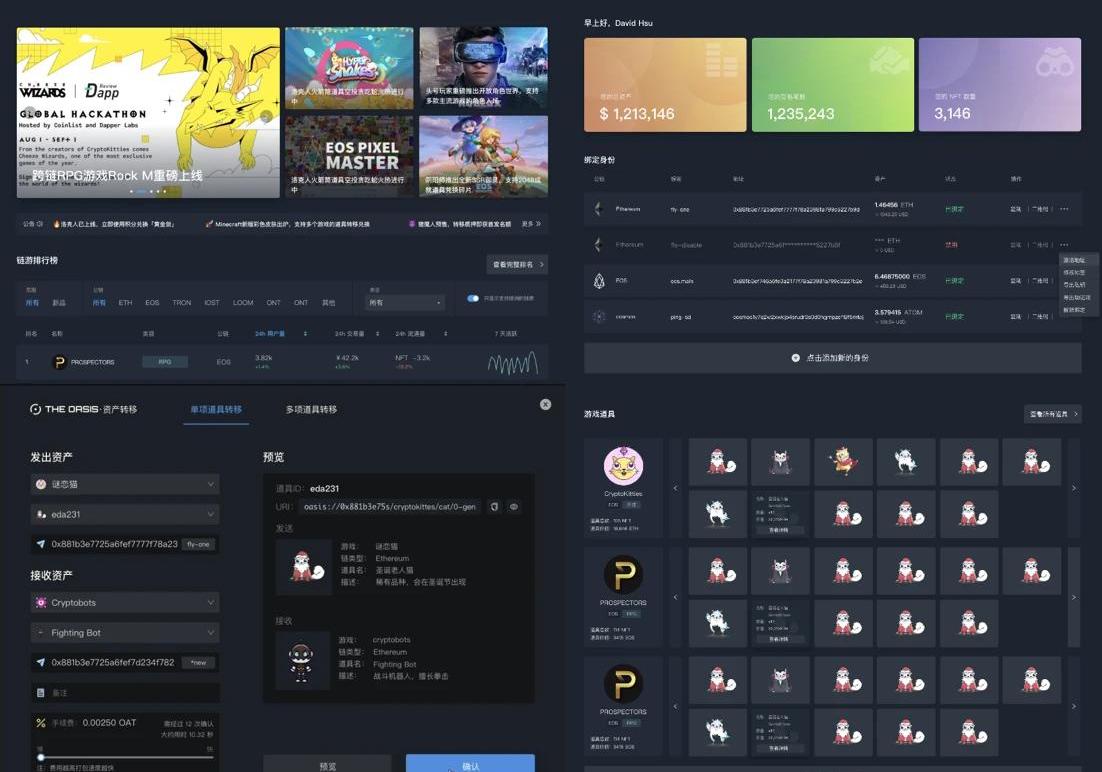Click the eye icon beside the URI
This screenshot has width=1102, height=772.
tap(514, 507)
